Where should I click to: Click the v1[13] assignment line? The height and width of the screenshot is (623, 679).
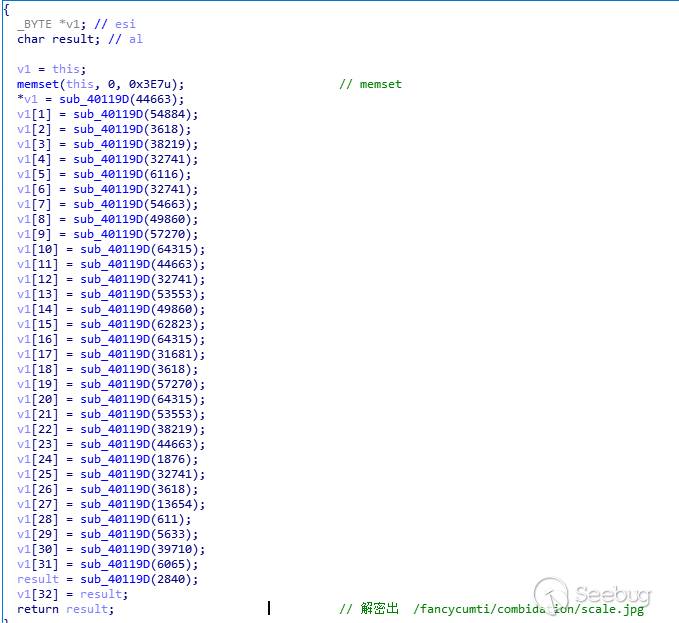[x=111, y=294]
